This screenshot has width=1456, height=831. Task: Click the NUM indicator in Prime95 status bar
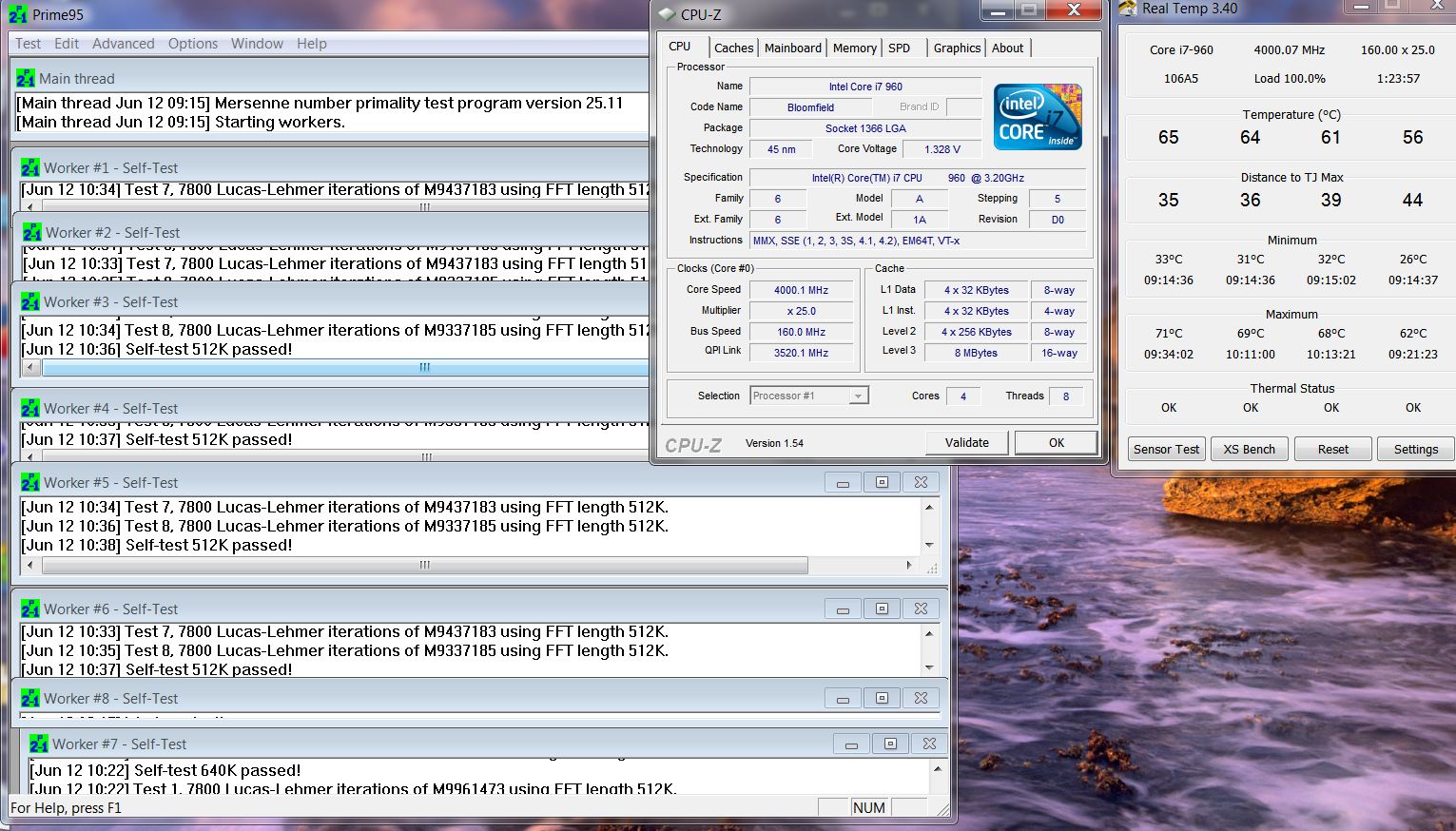tap(869, 808)
